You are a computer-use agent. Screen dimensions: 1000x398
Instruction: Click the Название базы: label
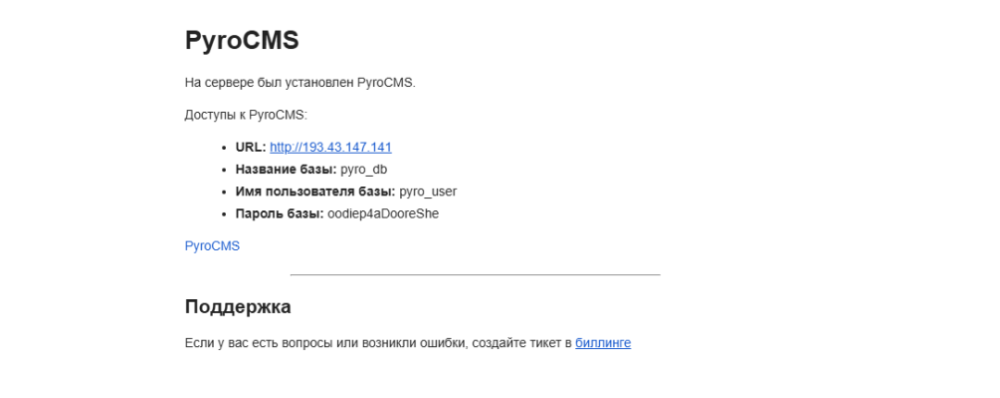pyautogui.click(x=286, y=170)
